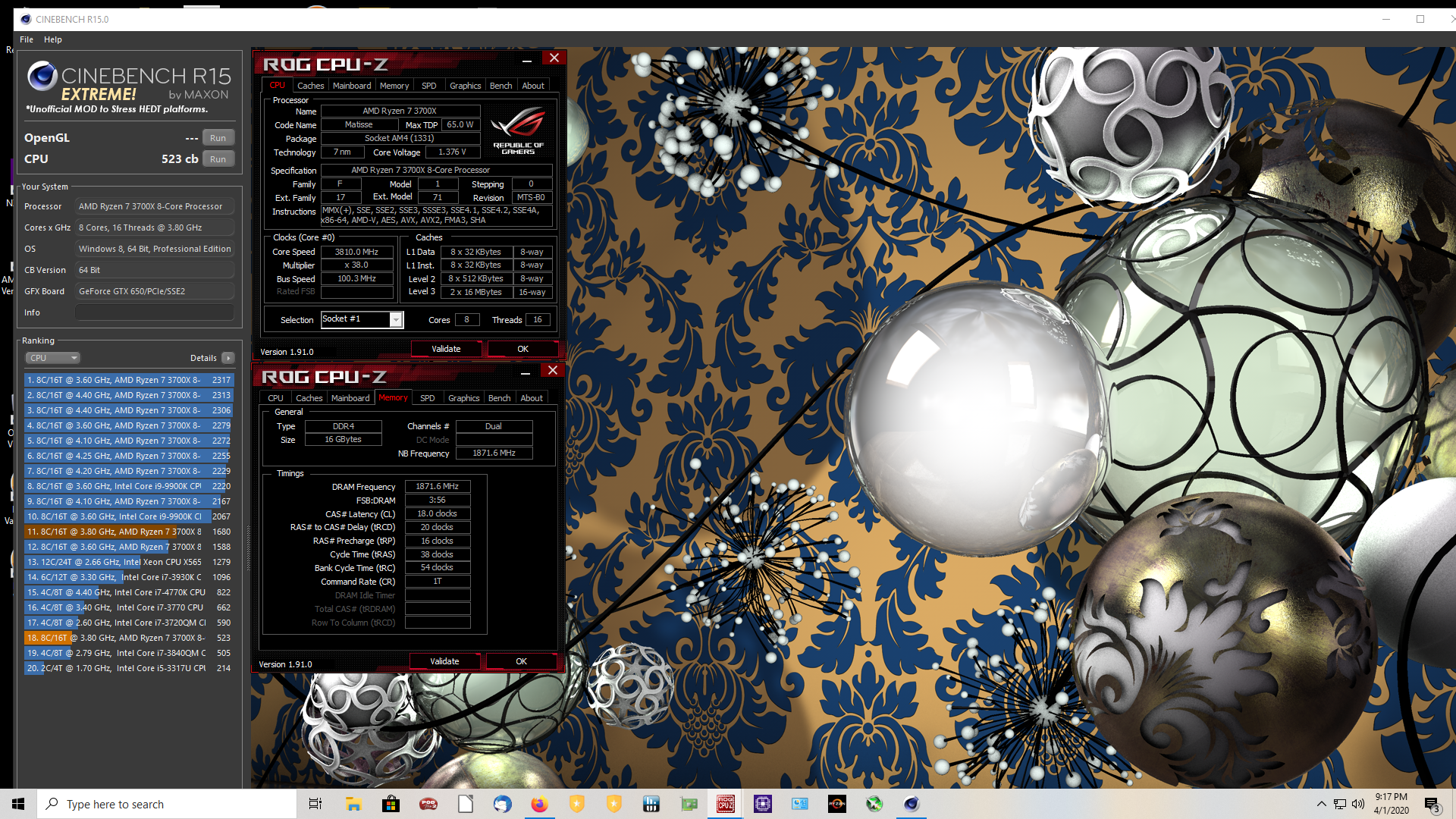The image size is (1456, 819).
Task: Click the empty Info field in Cinebench
Action: tap(154, 312)
